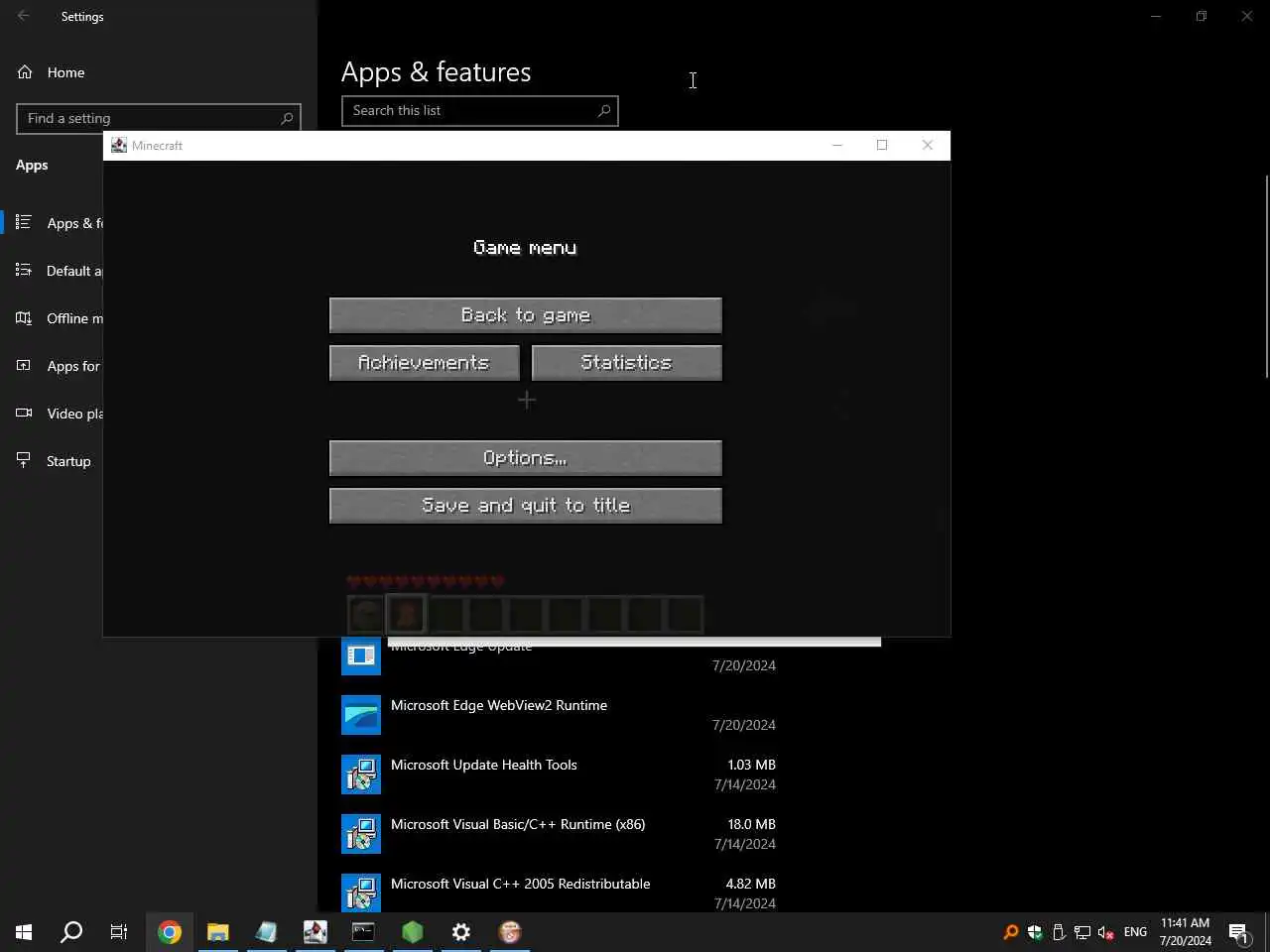Click the Settings window vertical scrollbar
Viewport: 1270px width, 952px height.
pyautogui.click(x=1266, y=276)
